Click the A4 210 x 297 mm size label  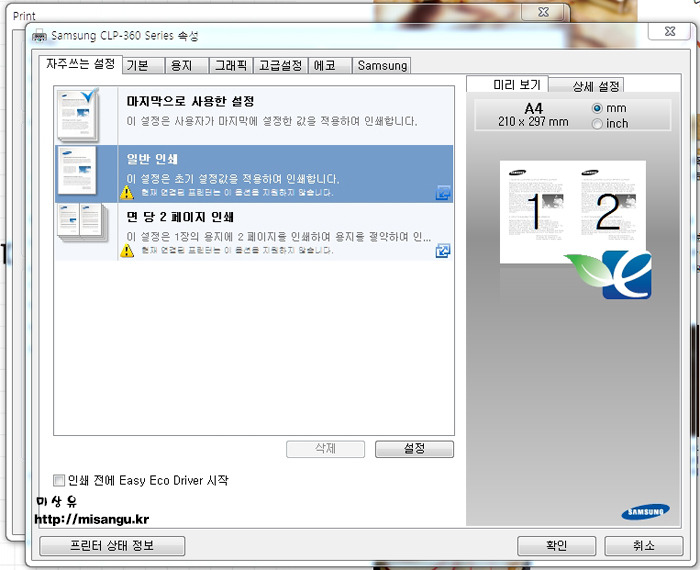(x=533, y=115)
